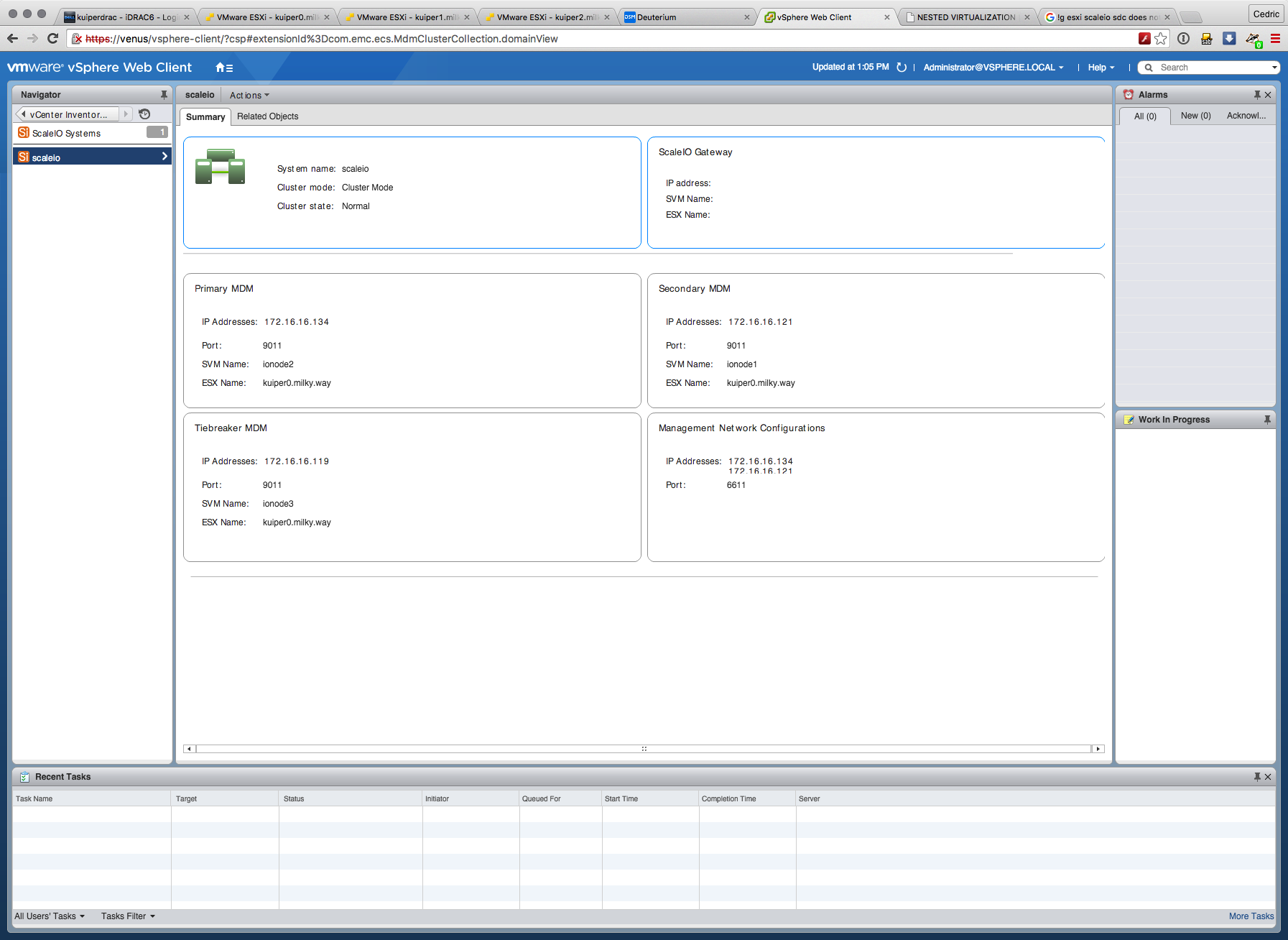
Task: Select Tiebreaker MDM IP 172.16.16.119
Action: [297, 461]
